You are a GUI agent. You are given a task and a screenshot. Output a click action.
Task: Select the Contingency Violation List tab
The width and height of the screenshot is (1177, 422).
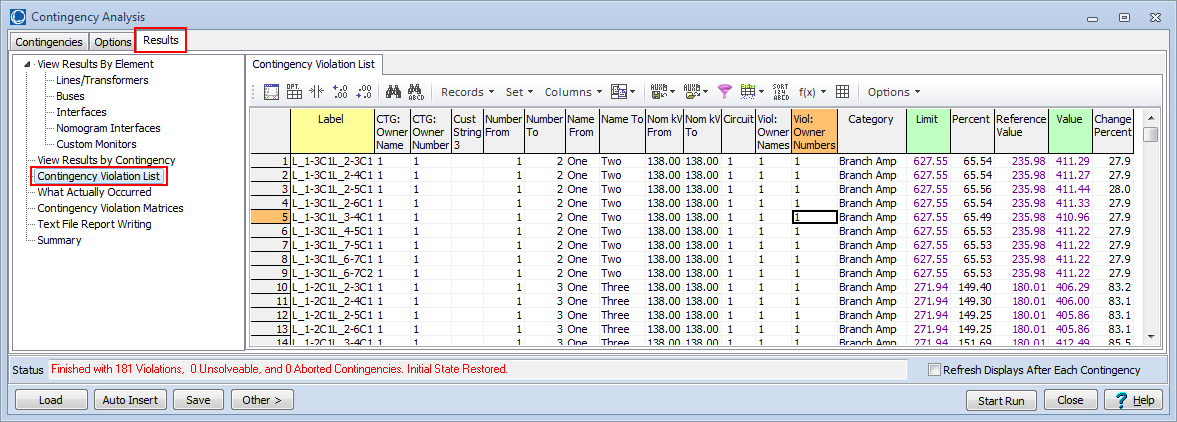click(315, 65)
